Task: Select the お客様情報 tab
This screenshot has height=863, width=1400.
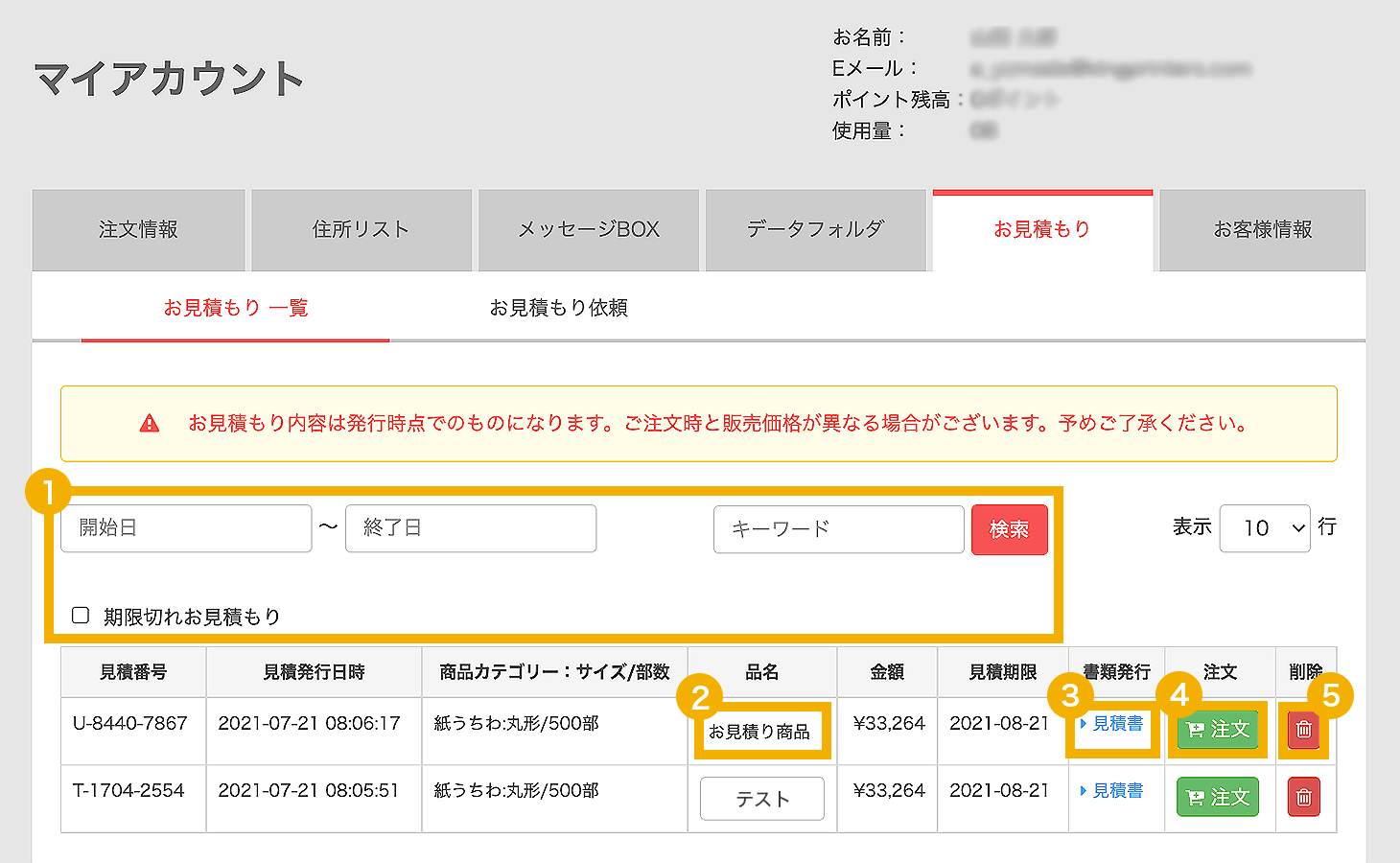Action: point(1262,230)
